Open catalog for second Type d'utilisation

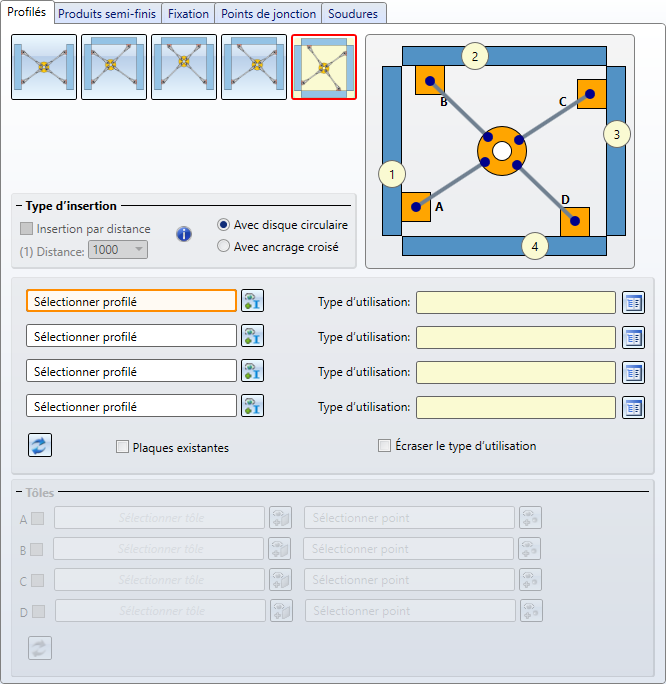tap(633, 338)
